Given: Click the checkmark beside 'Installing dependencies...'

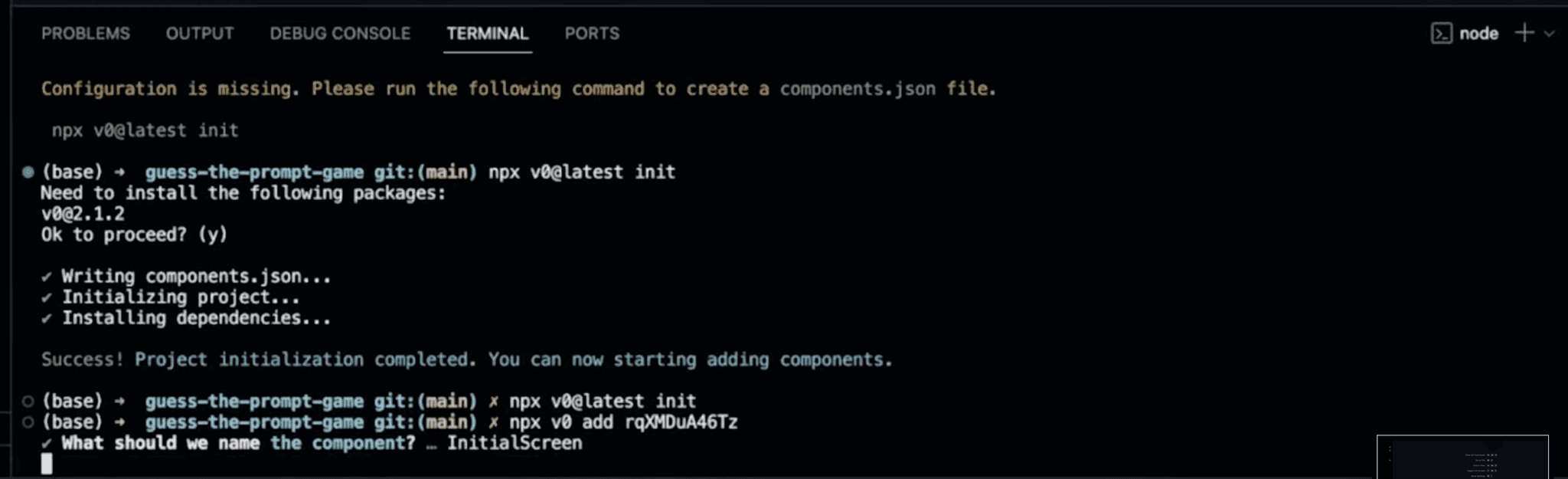Looking at the screenshot, I should (x=47, y=317).
